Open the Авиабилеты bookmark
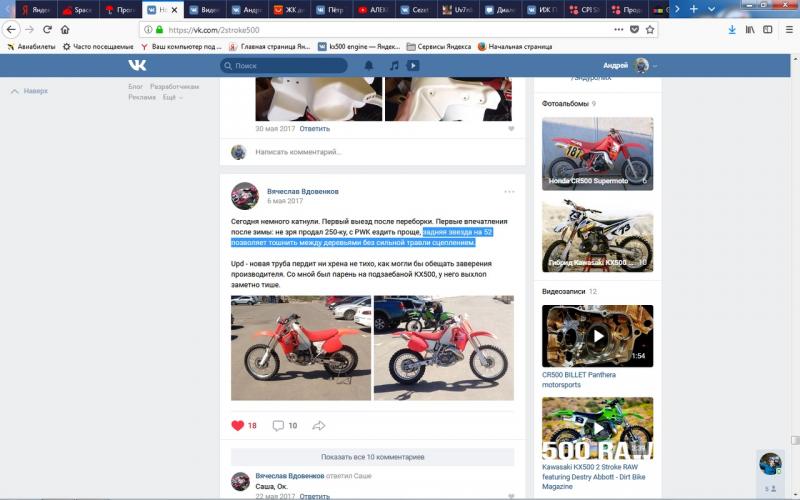The width and height of the screenshot is (800, 500). [31, 46]
